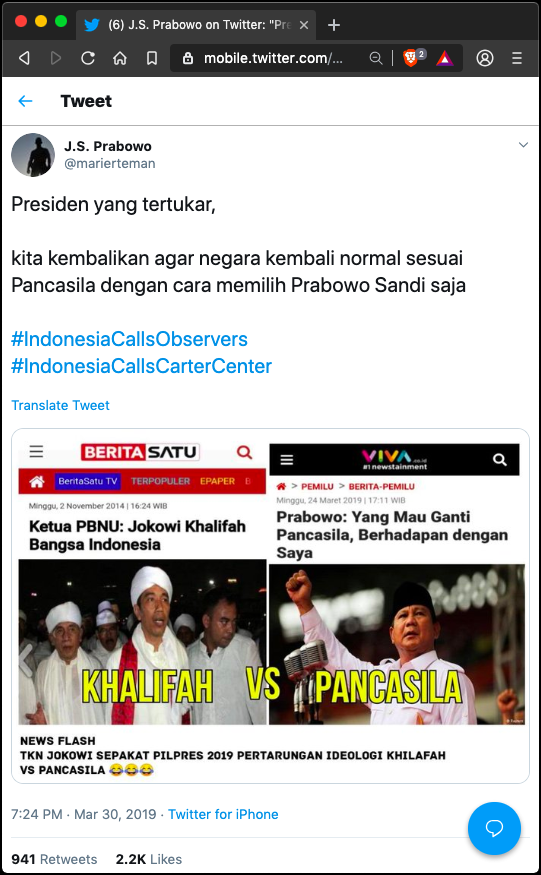Open the browser home page icon
This screenshot has width=541, height=875.
(120, 58)
